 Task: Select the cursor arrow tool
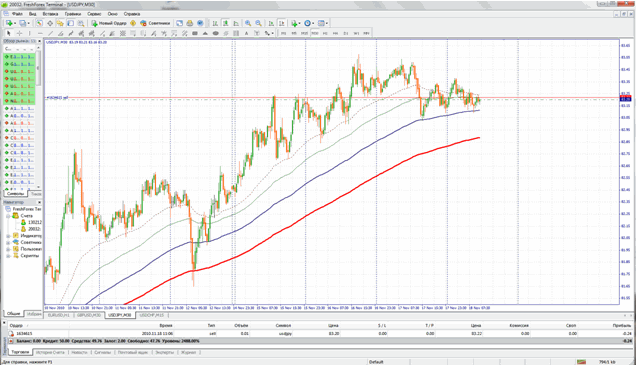click(9, 33)
